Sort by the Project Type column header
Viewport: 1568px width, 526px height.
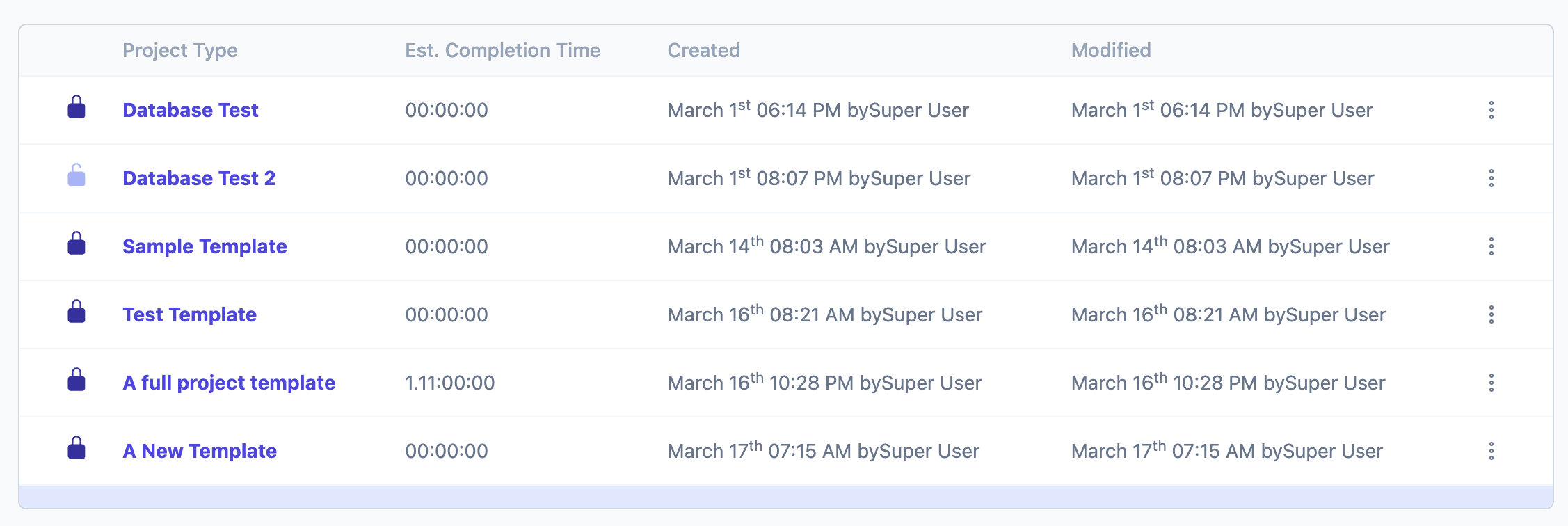[180, 50]
